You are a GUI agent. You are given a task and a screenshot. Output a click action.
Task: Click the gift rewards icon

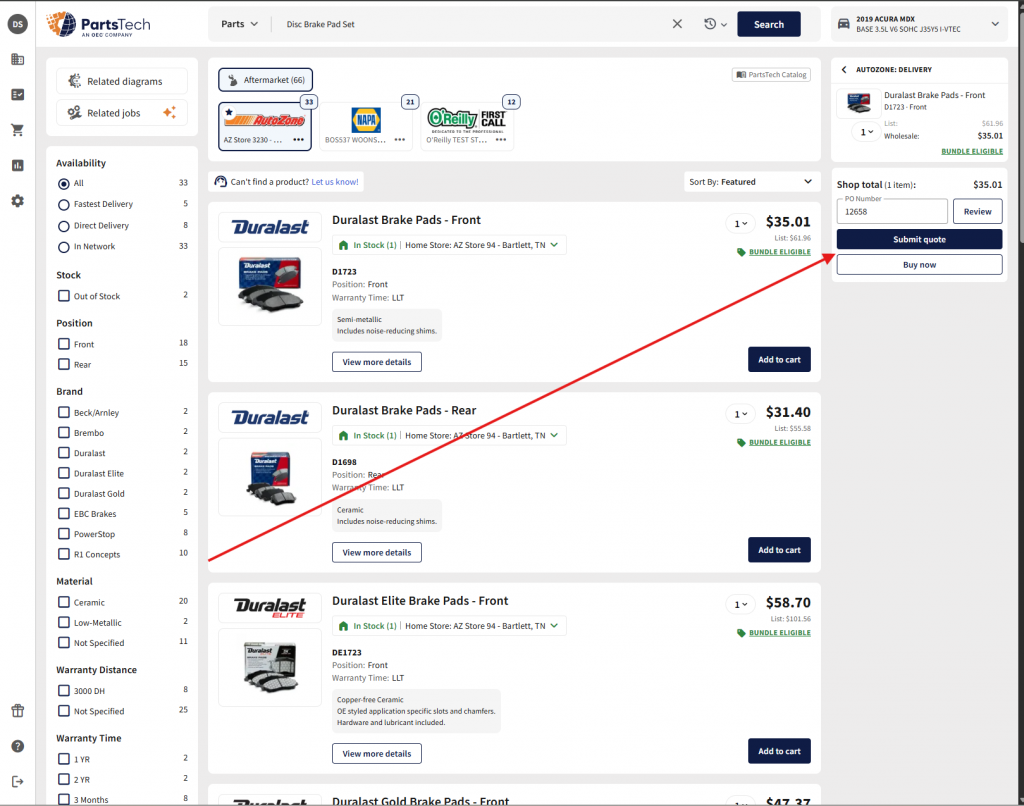[17, 711]
